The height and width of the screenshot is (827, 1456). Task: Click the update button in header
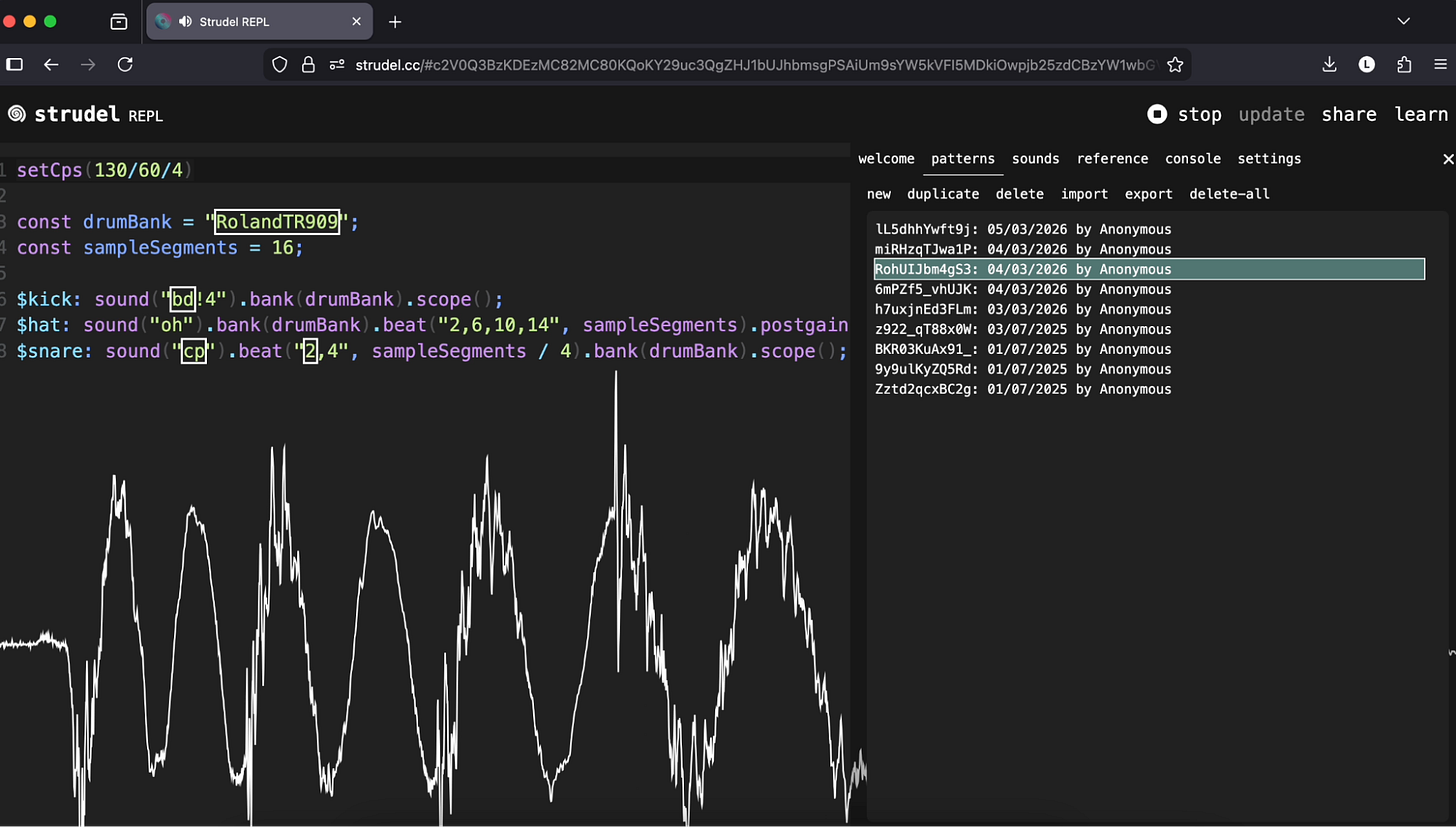click(x=1271, y=114)
